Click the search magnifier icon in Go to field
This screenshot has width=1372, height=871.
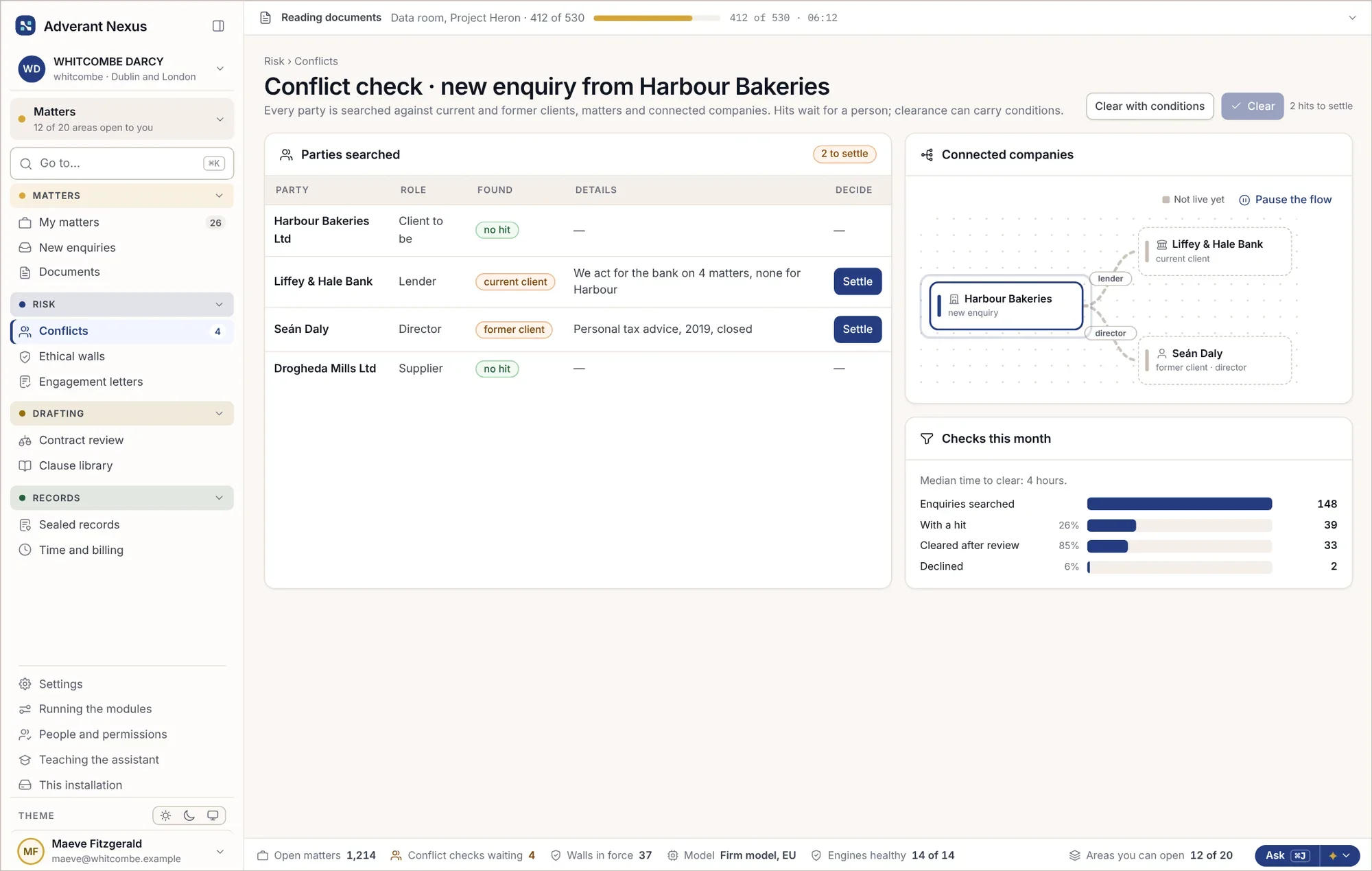point(26,163)
